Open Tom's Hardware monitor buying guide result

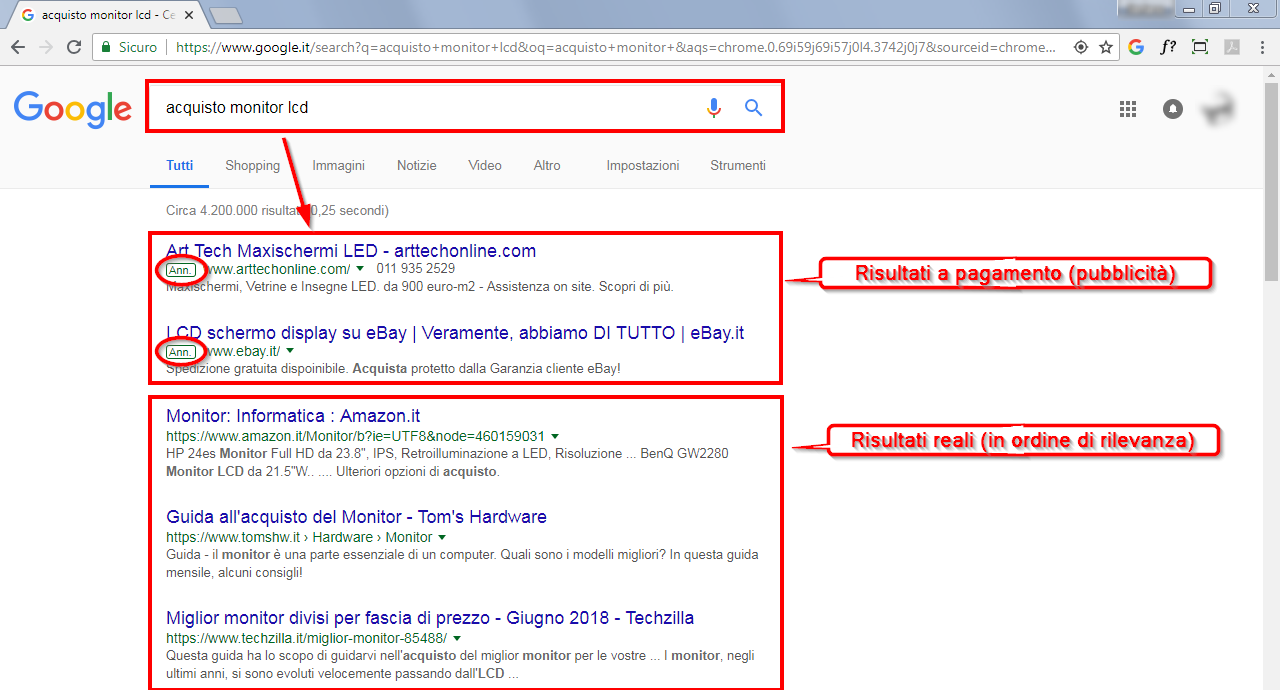(356, 517)
